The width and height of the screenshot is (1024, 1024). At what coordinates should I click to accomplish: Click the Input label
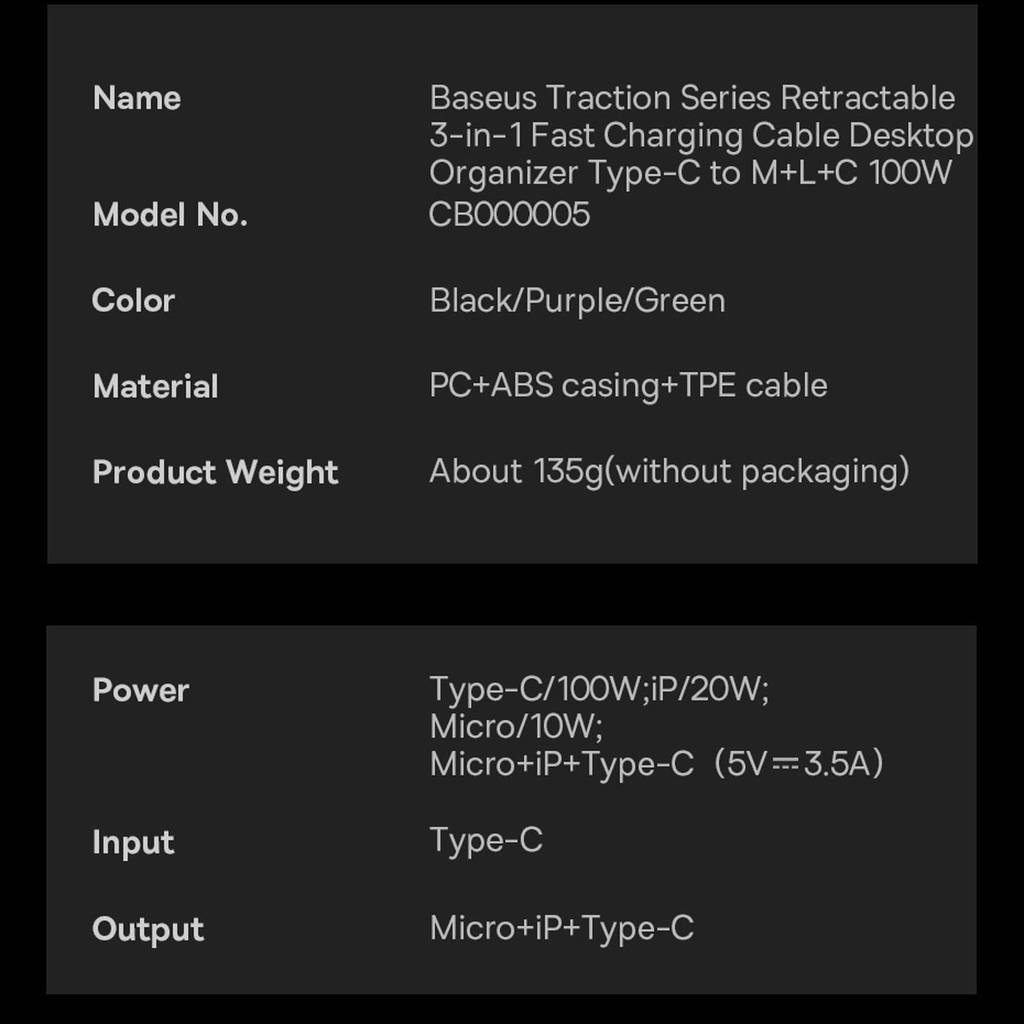point(133,842)
